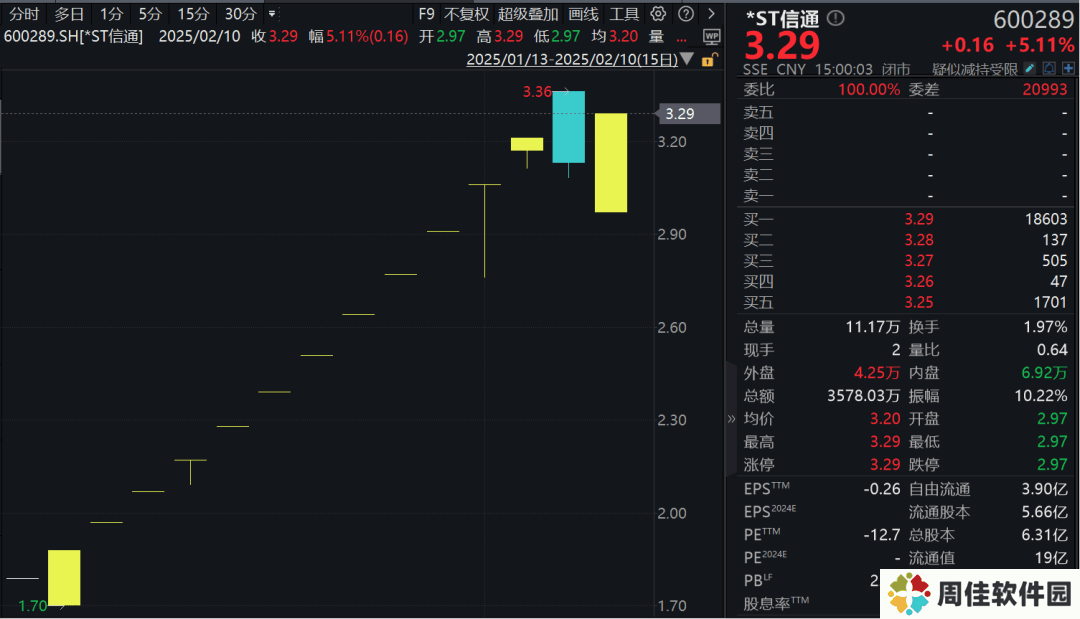Click 流通股本 value 5.66亿
This screenshot has width=1080, height=619.
pyautogui.click(x=1044, y=512)
